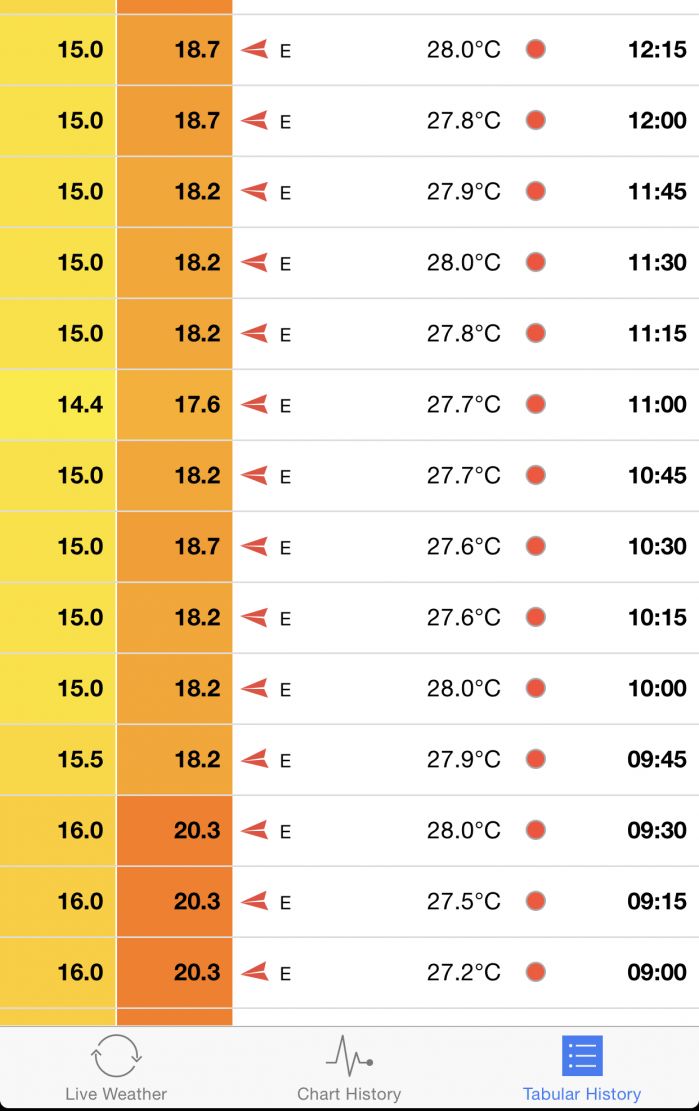The height and width of the screenshot is (1111, 699).
Task: Click the red status dot at 12:00
Action: point(536,120)
